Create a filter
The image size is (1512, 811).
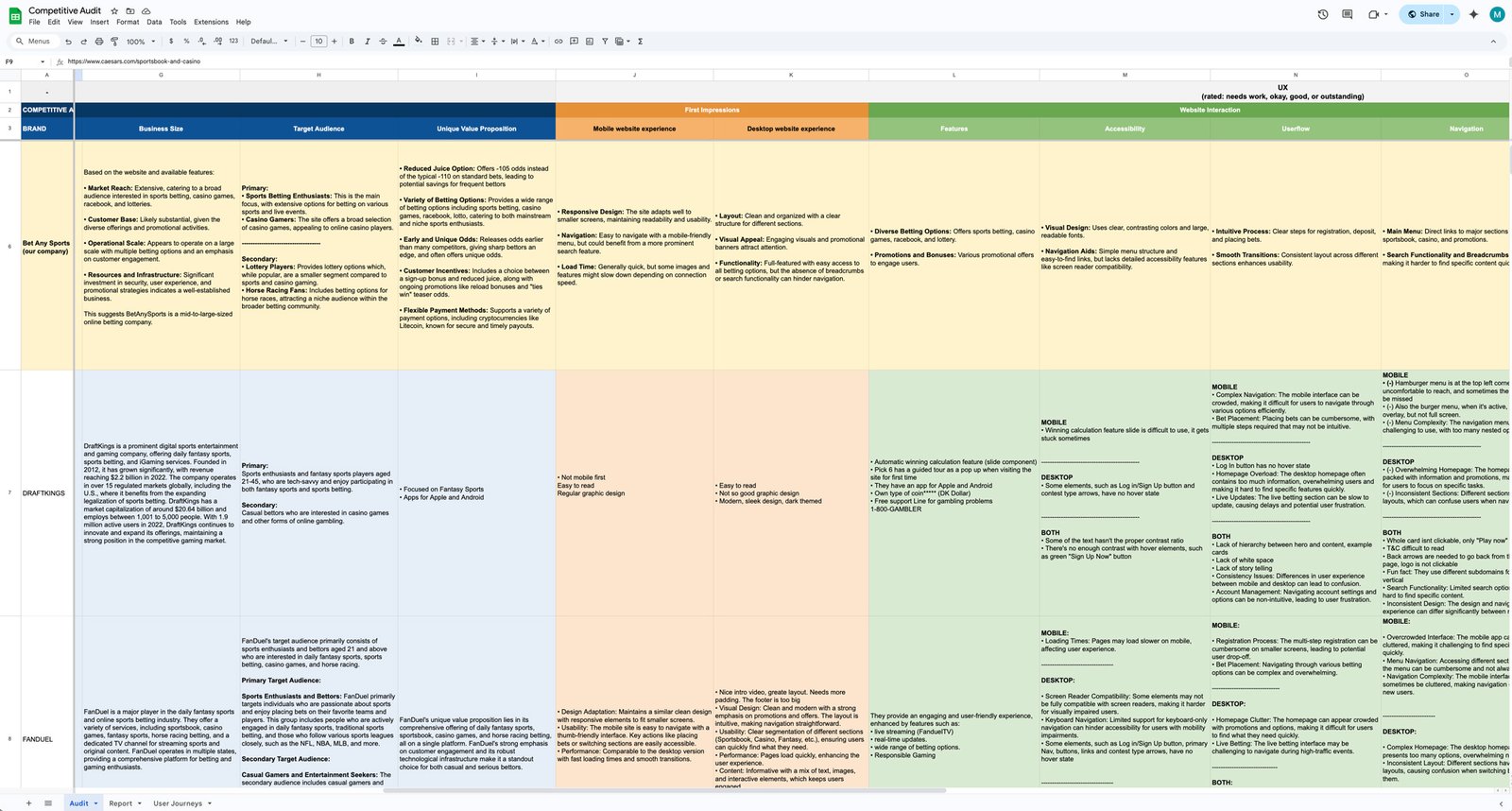606,42
